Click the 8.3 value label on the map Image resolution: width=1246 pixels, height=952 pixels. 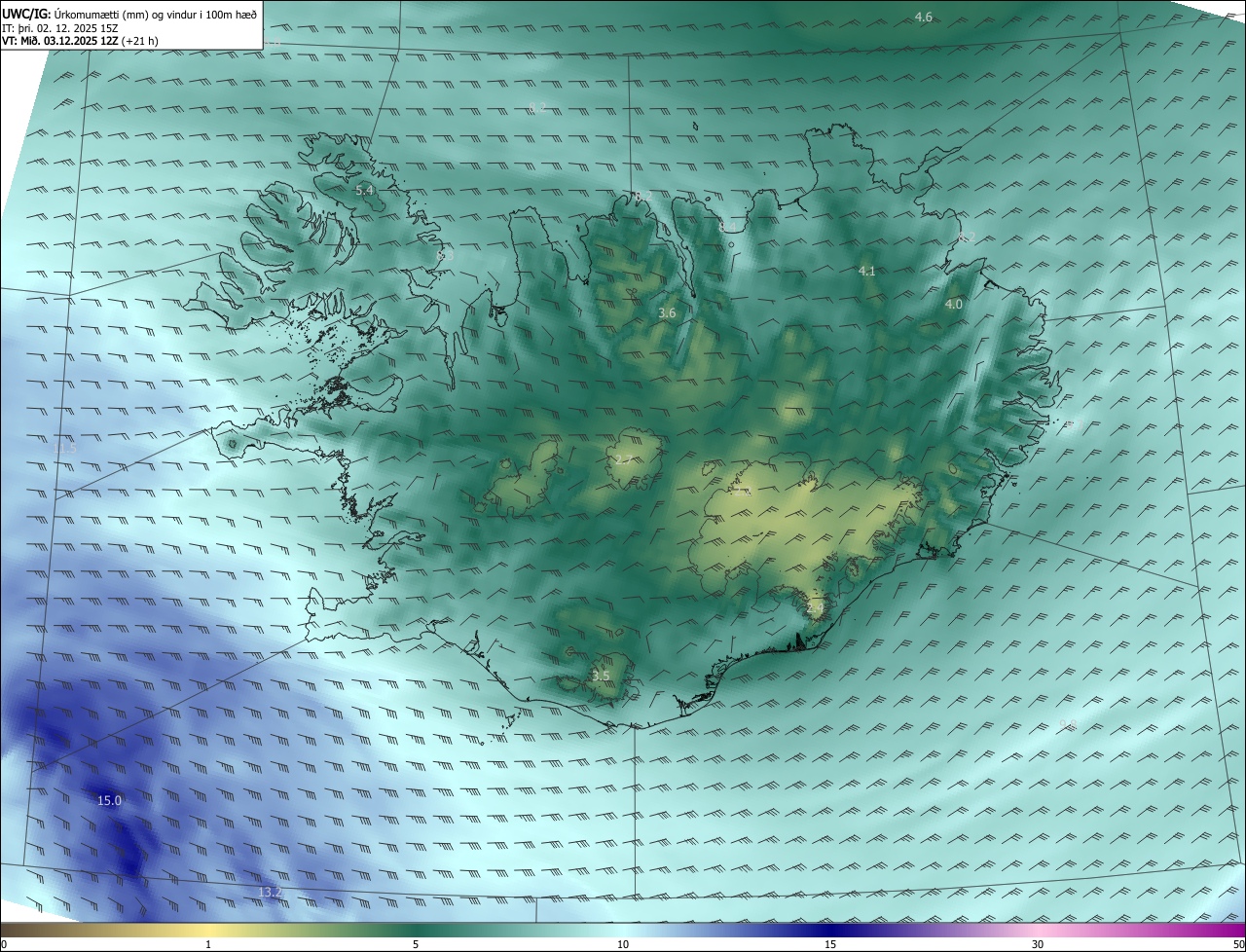click(x=446, y=256)
